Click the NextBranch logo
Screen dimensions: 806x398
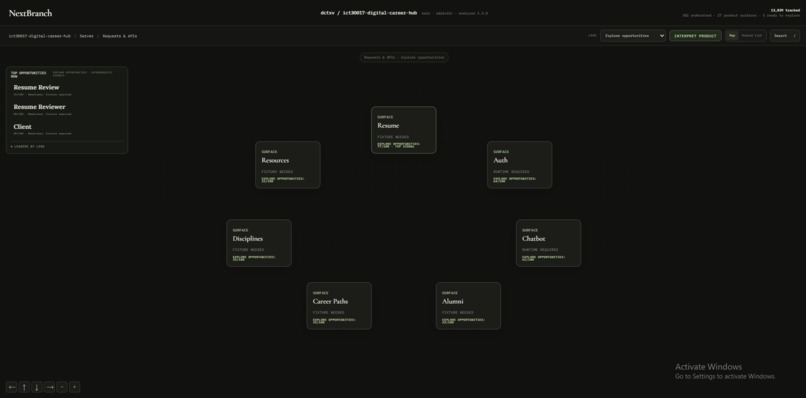pos(30,13)
